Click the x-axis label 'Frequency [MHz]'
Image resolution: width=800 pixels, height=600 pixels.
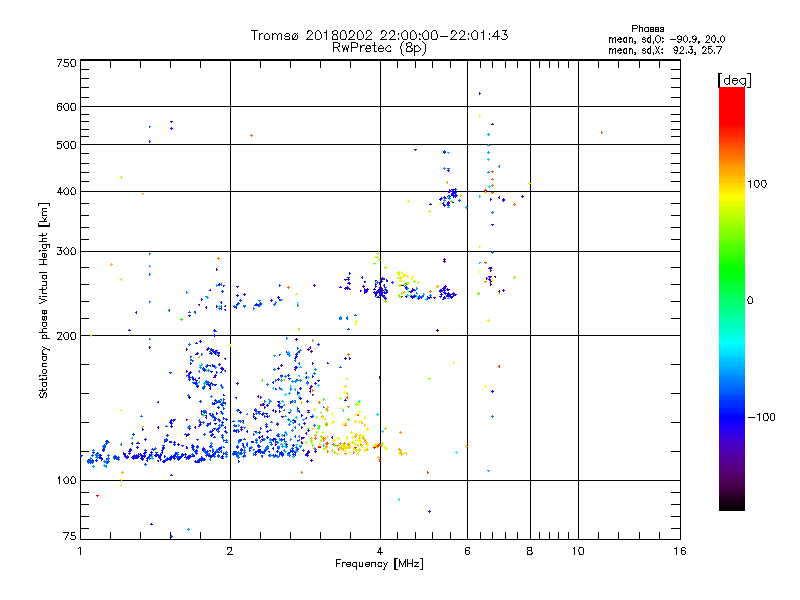379,564
